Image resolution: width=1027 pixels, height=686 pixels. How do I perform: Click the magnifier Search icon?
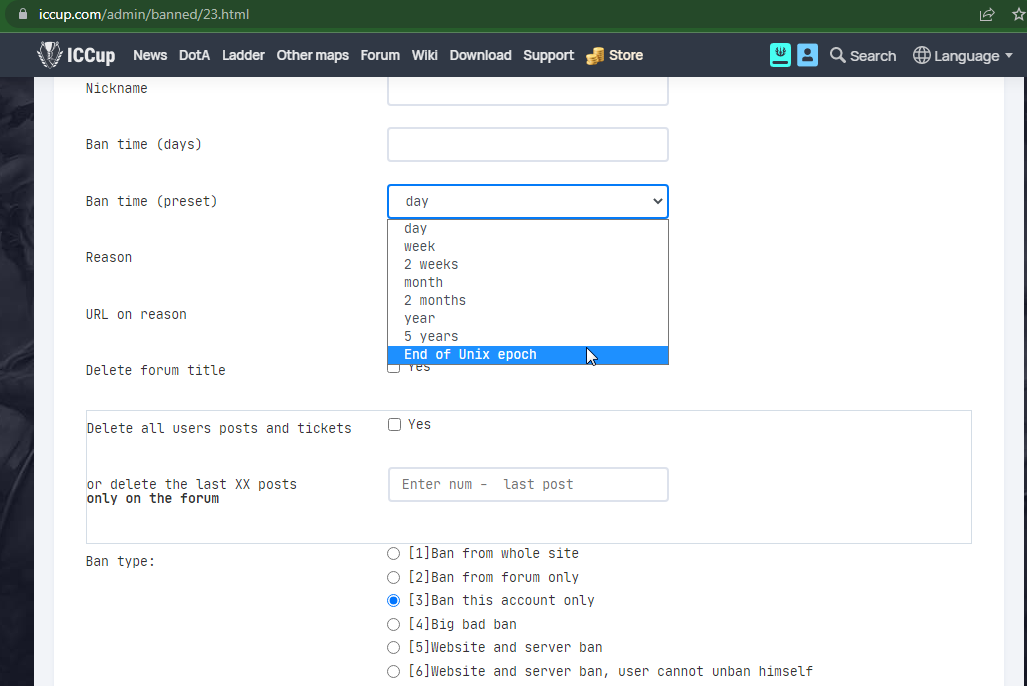point(837,55)
